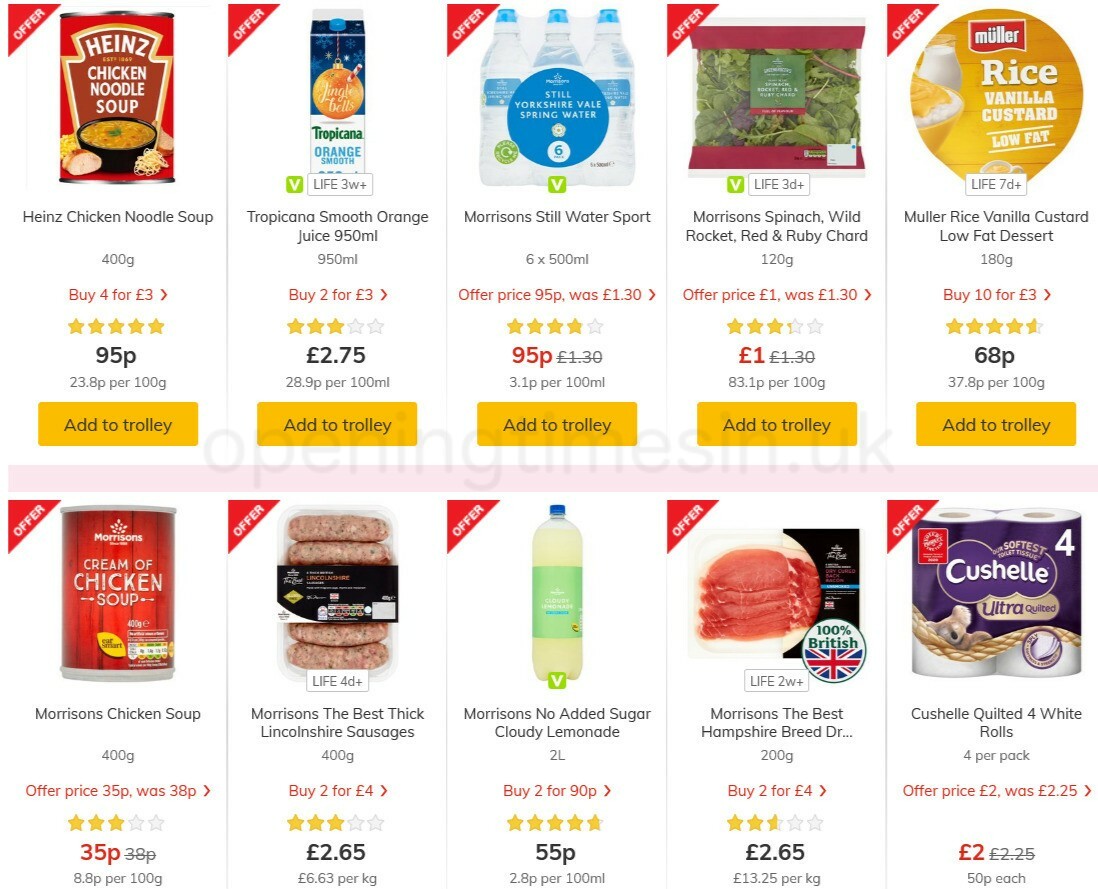Add Heinz Chicken Noodle Soup to trolley
Screen dimensions: 1098x889
[118, 424]
